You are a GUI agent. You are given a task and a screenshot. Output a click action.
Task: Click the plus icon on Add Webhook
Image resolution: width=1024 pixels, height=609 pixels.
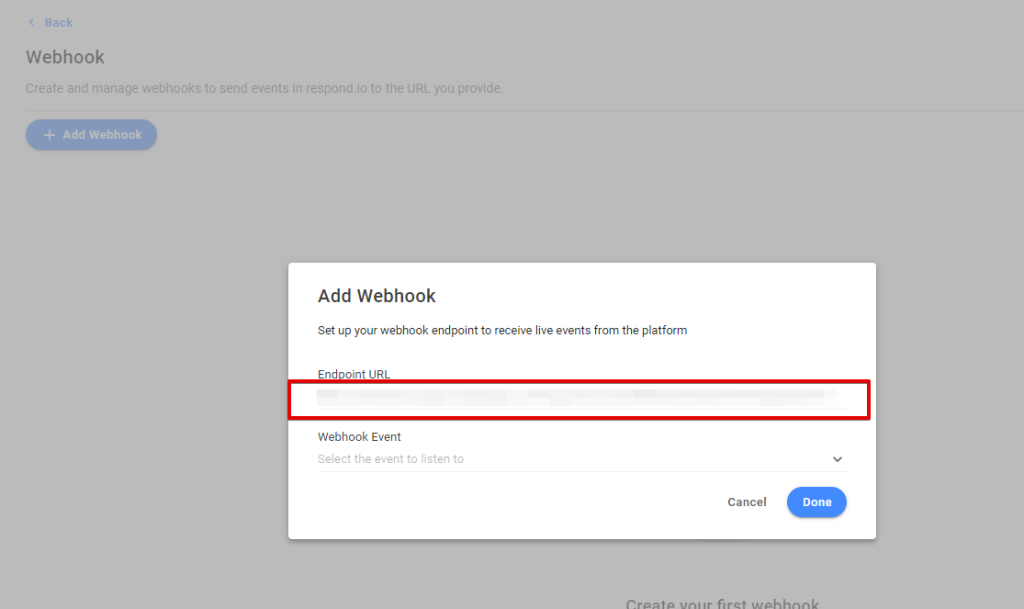[49, 135]
